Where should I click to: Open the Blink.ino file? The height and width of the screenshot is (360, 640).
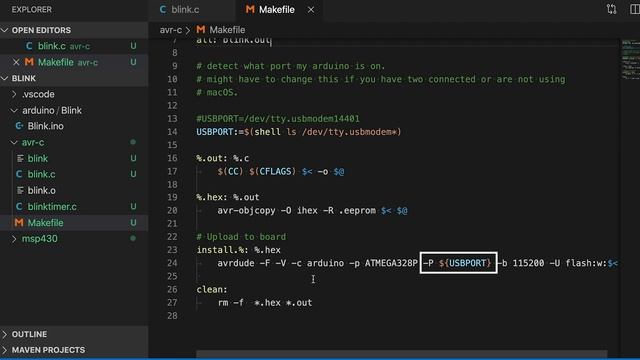pyautogui.click(x=45, y=126)
